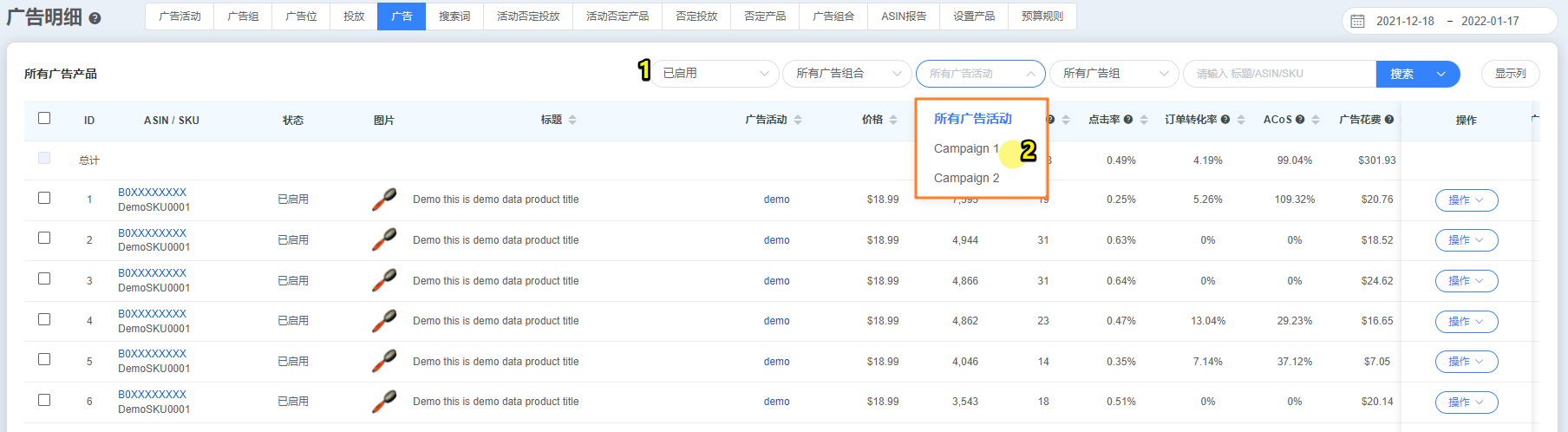Screen dimensions: 1568x432
Task: Expand the 操作 dropdown for row 2
Action: (x=1466, y=240)
